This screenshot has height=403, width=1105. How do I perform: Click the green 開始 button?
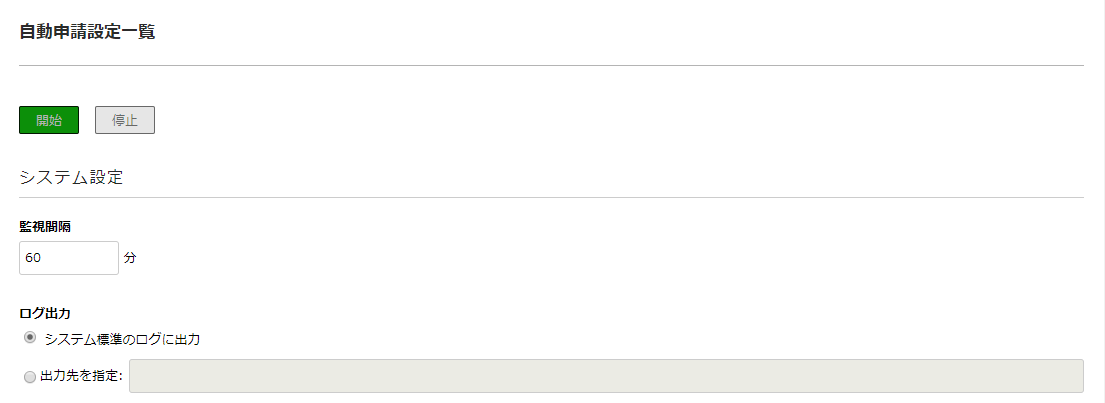(49, 120)
